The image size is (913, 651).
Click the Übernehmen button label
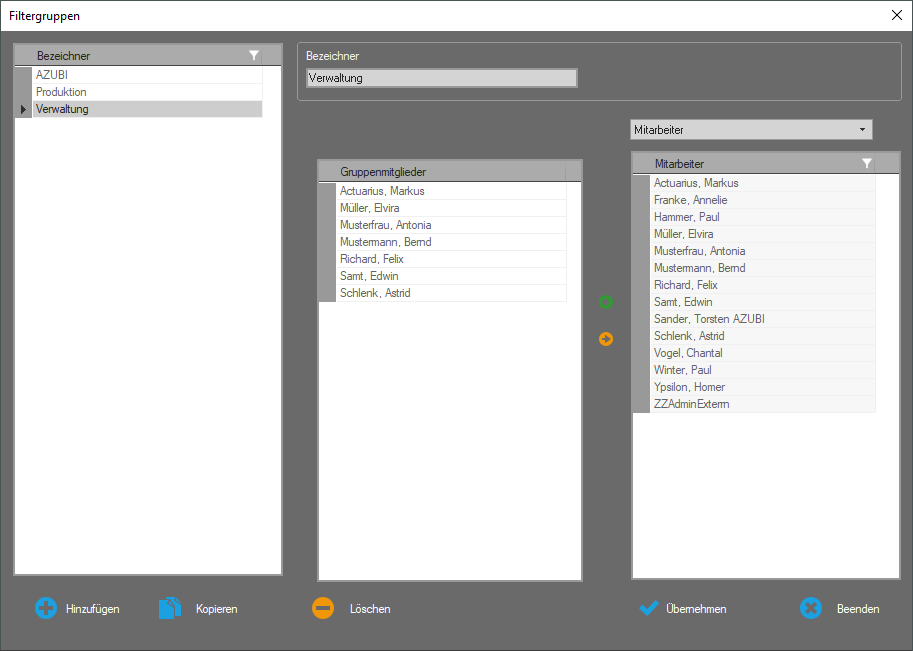696,609
